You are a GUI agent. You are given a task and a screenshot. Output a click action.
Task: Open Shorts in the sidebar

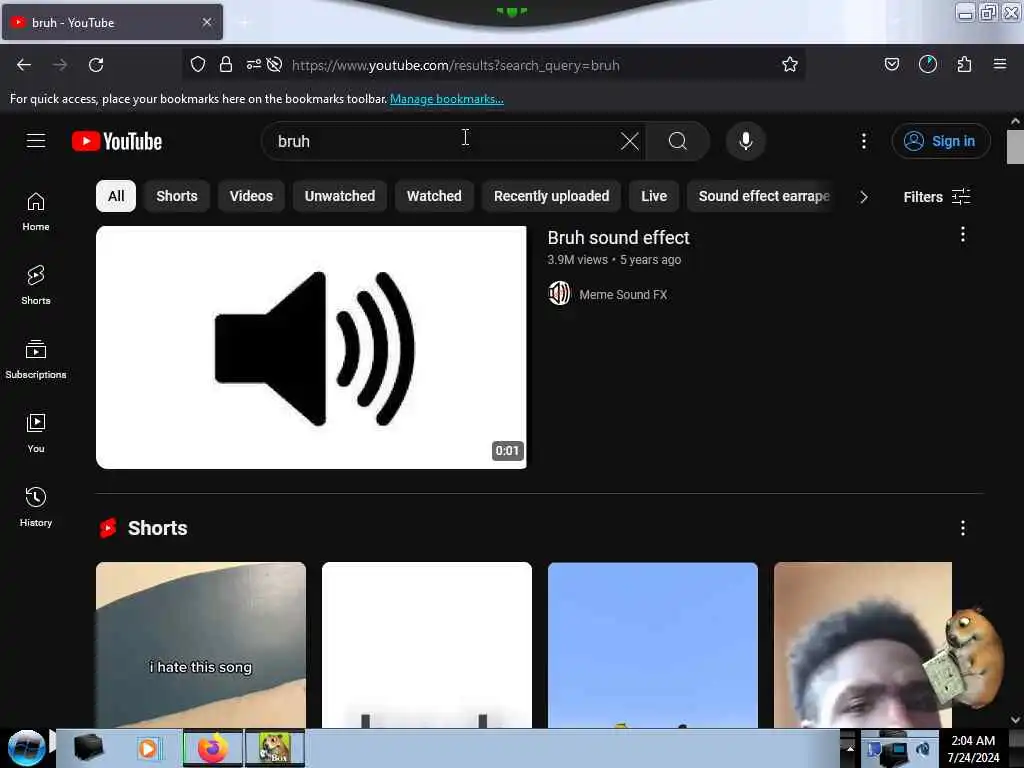pos(36,285)
